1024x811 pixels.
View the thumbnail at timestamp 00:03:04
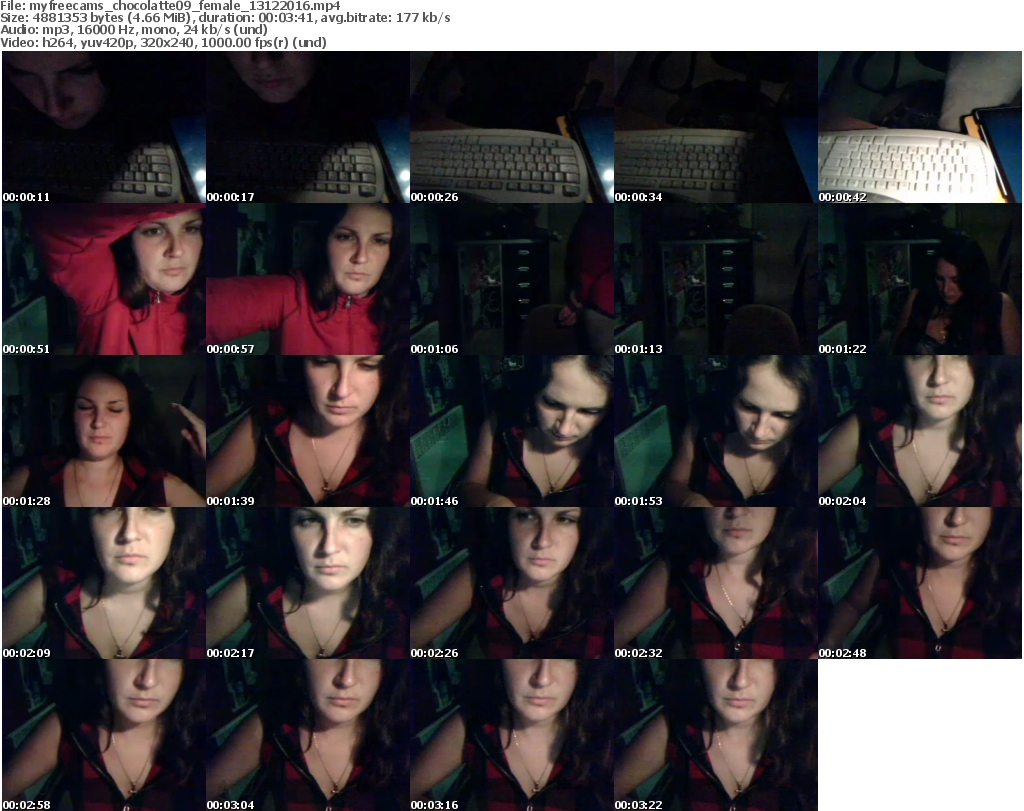click(308, 735)
